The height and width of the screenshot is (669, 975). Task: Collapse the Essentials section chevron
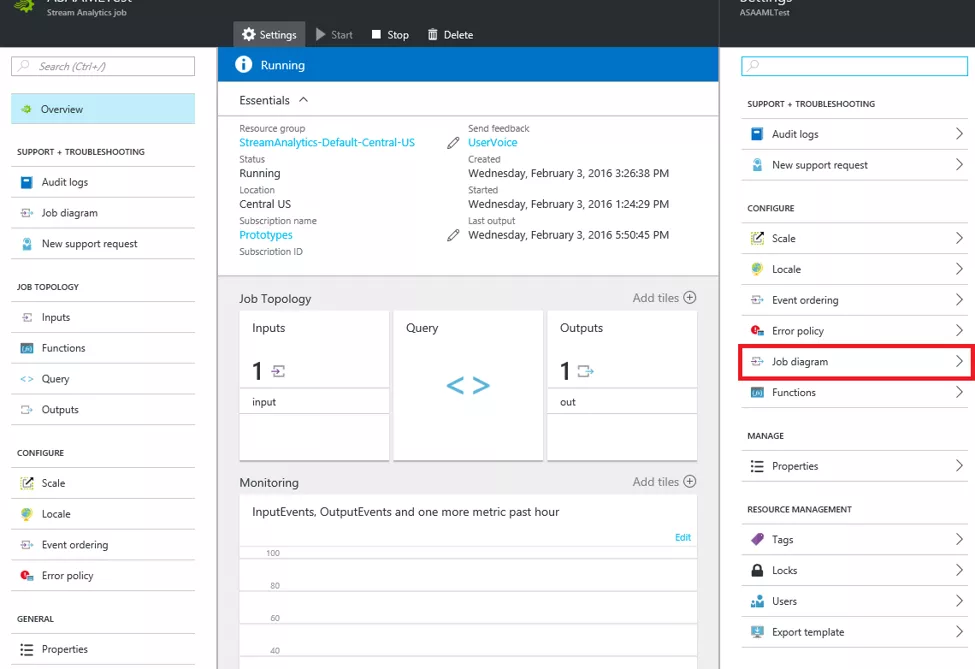coord(303,99)
